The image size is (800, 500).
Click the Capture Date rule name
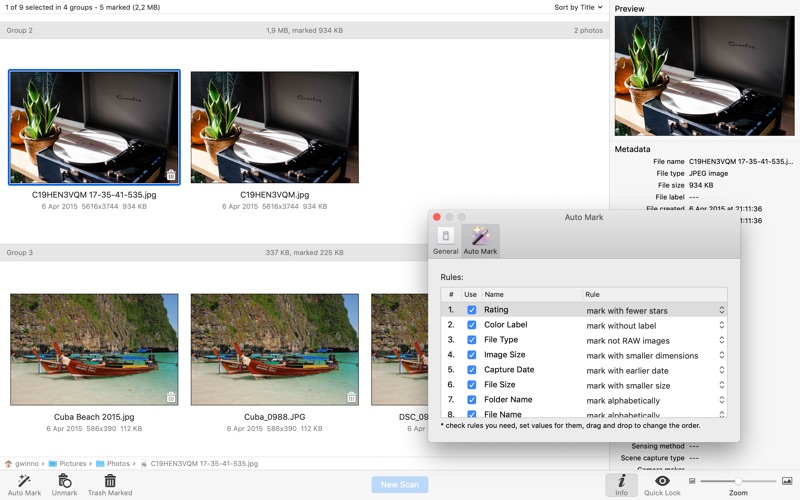(509, 369)
